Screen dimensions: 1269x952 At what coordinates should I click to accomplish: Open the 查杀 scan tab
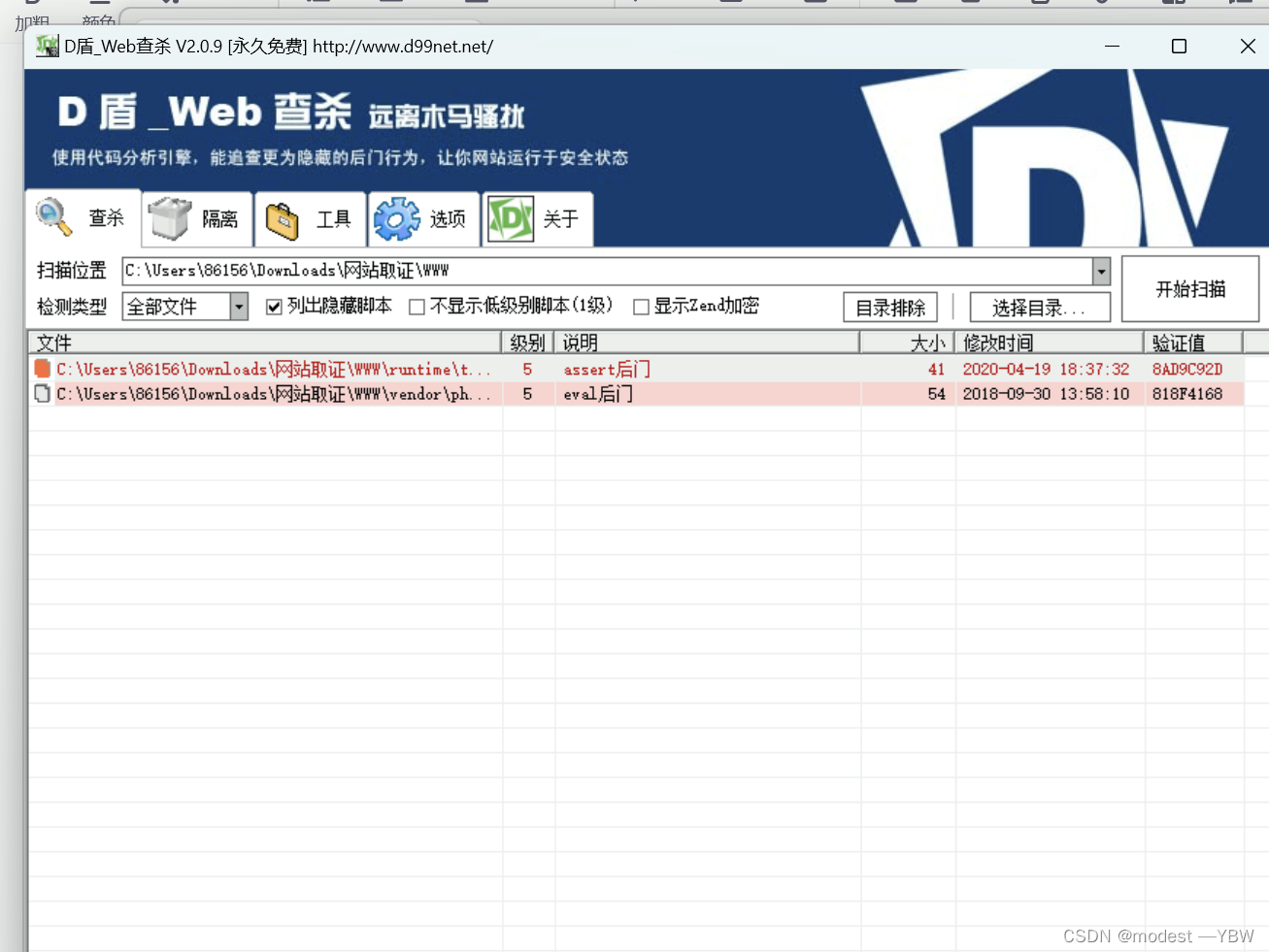(x=83, y=217)
